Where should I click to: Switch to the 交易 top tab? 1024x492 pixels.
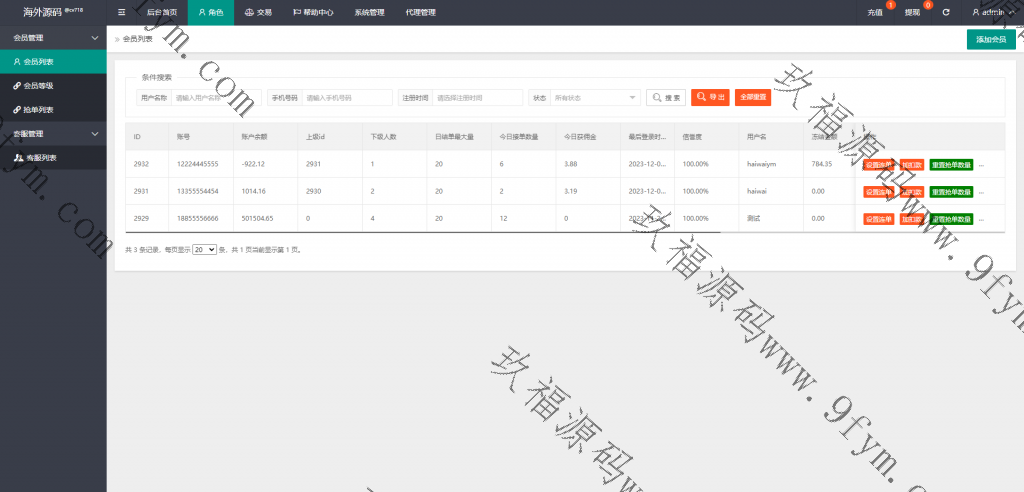pos(258,12)
